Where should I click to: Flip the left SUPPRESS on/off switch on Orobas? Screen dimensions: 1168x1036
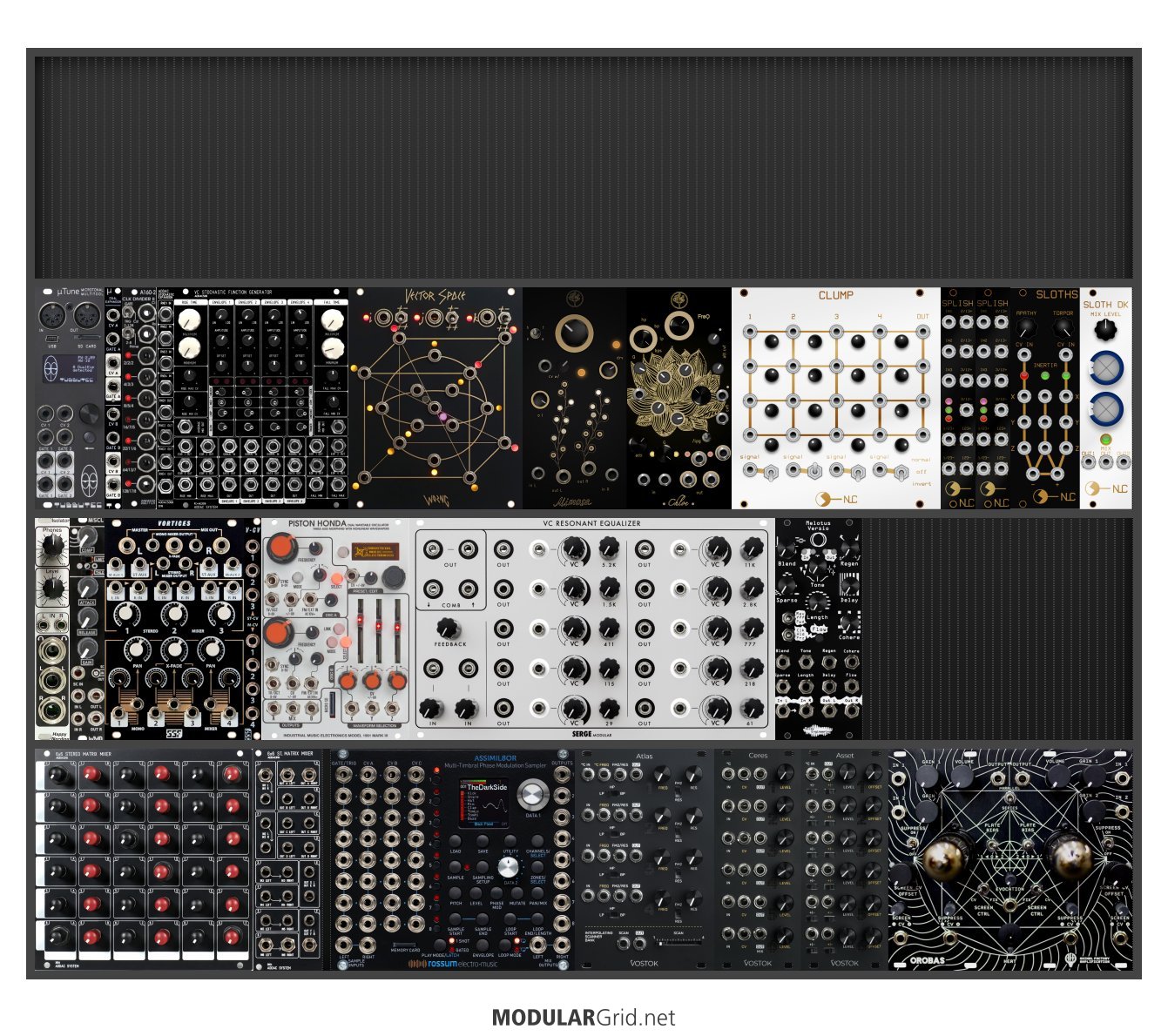[x=913, y=843]
